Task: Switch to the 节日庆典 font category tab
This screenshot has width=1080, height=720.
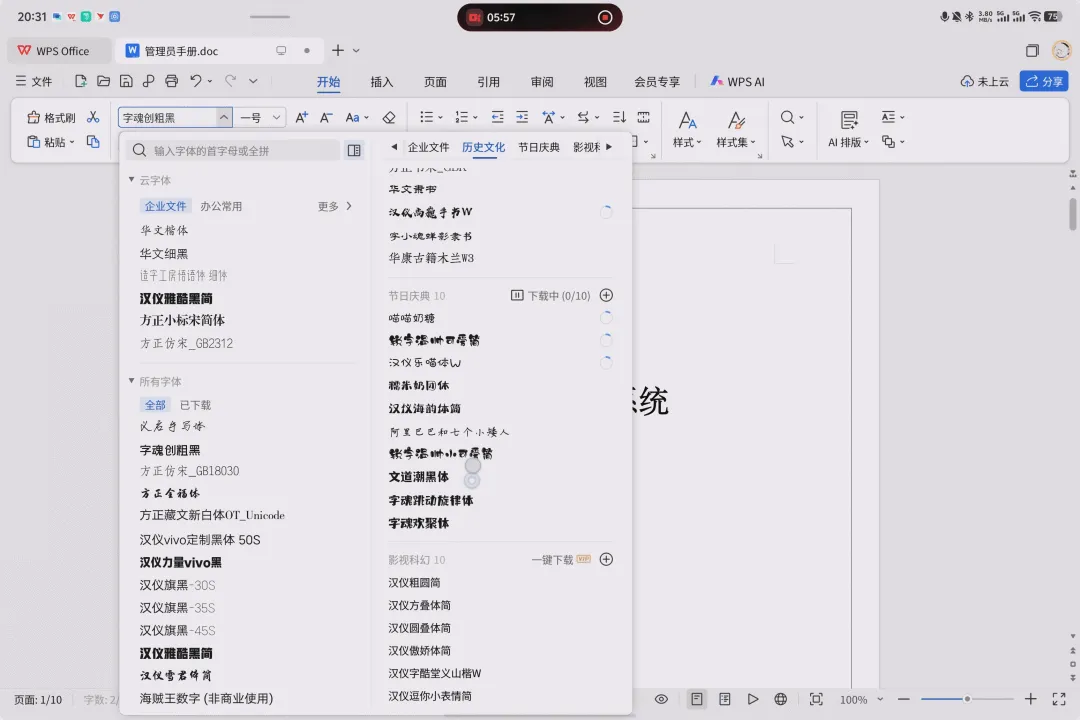Action: click(x=539, y=147)
